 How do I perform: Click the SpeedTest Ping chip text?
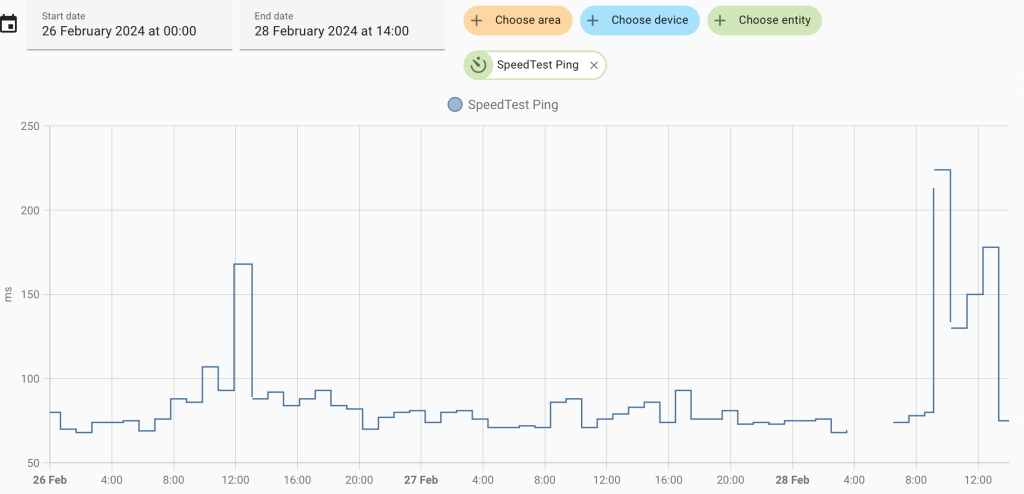pyautogui.click(x=537, y=65)
